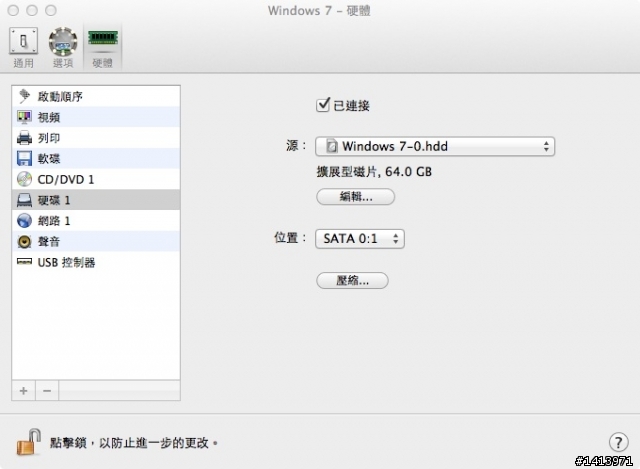Open help with the question mark button
The height and width of the screenshot is (469, 640).
coord(618,442)
